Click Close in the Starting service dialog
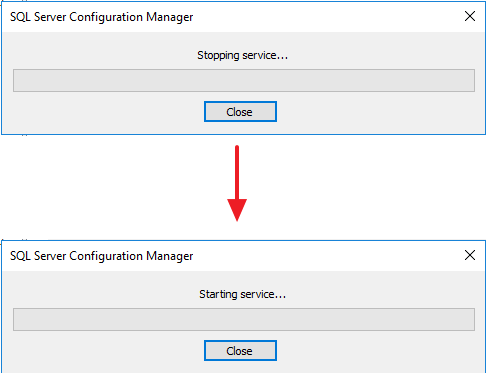 tap(240, 351)
